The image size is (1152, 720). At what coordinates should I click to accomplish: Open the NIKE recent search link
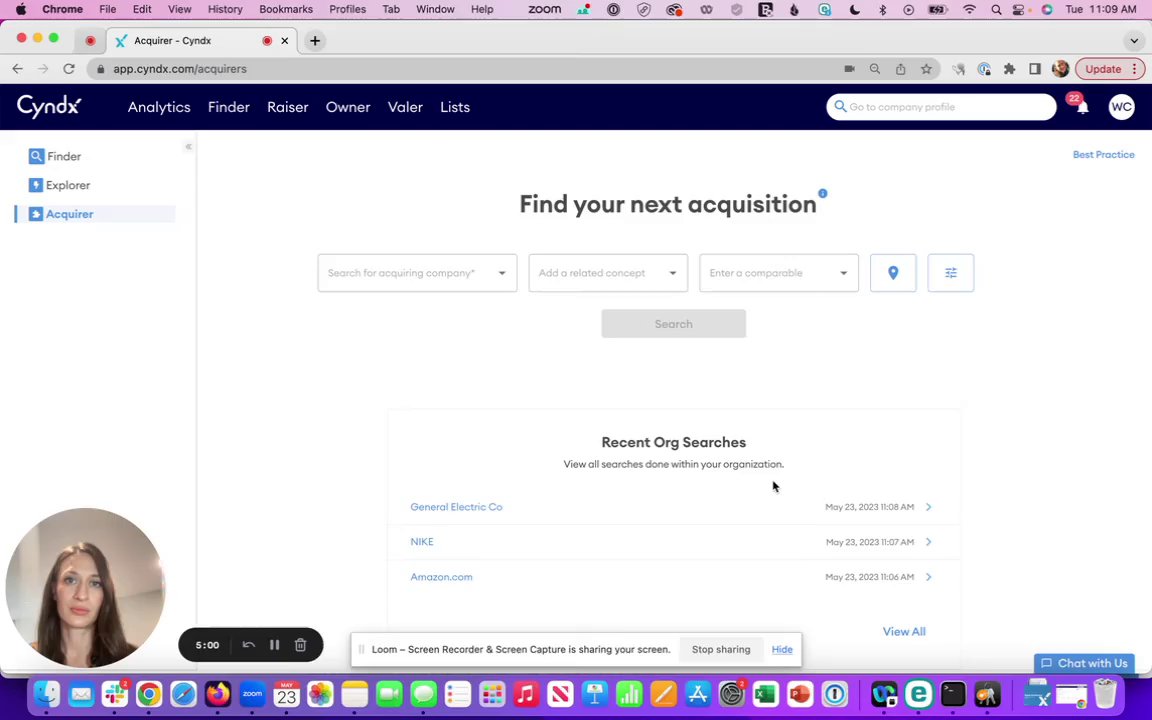coord(422,541)
